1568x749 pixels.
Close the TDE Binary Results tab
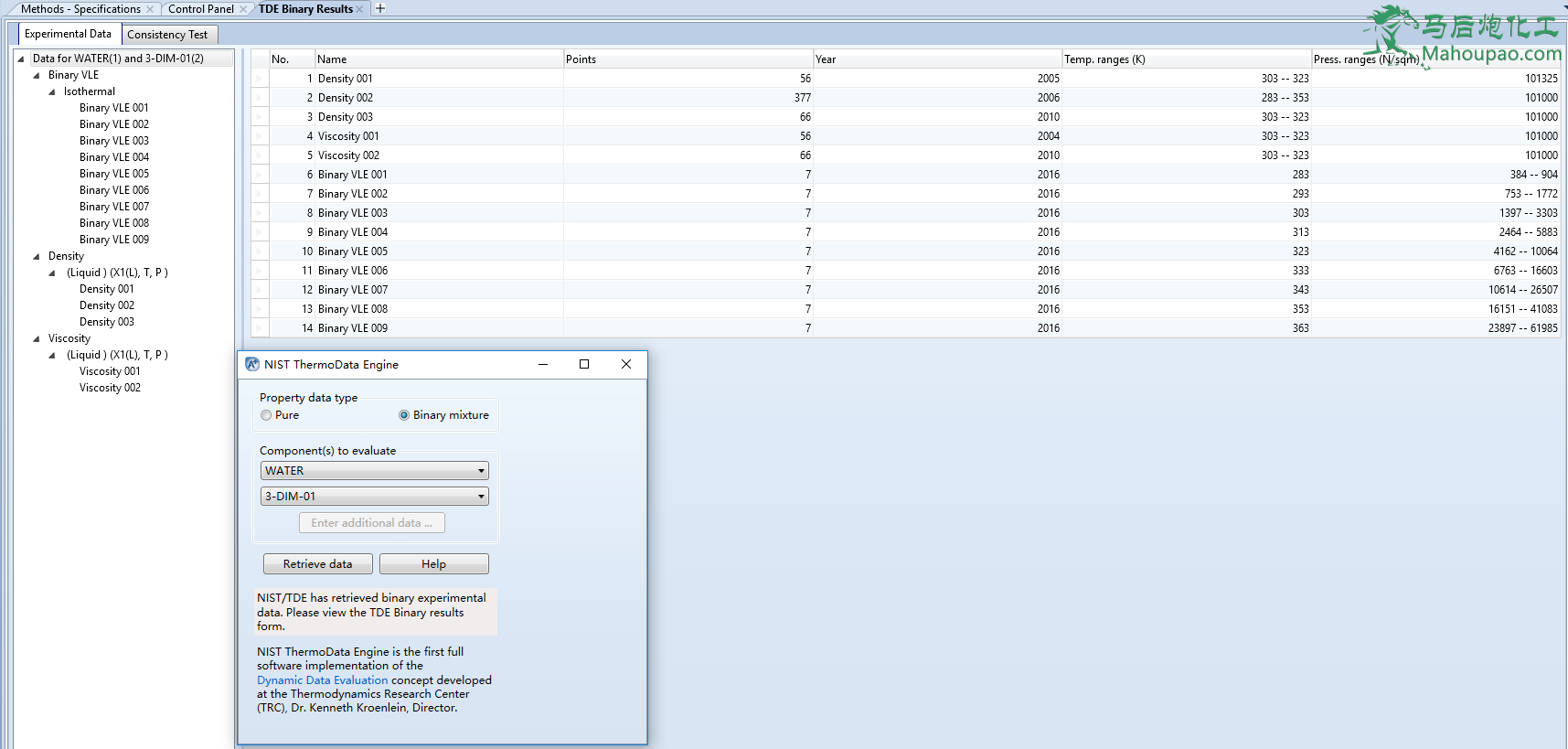coord(359,9)
